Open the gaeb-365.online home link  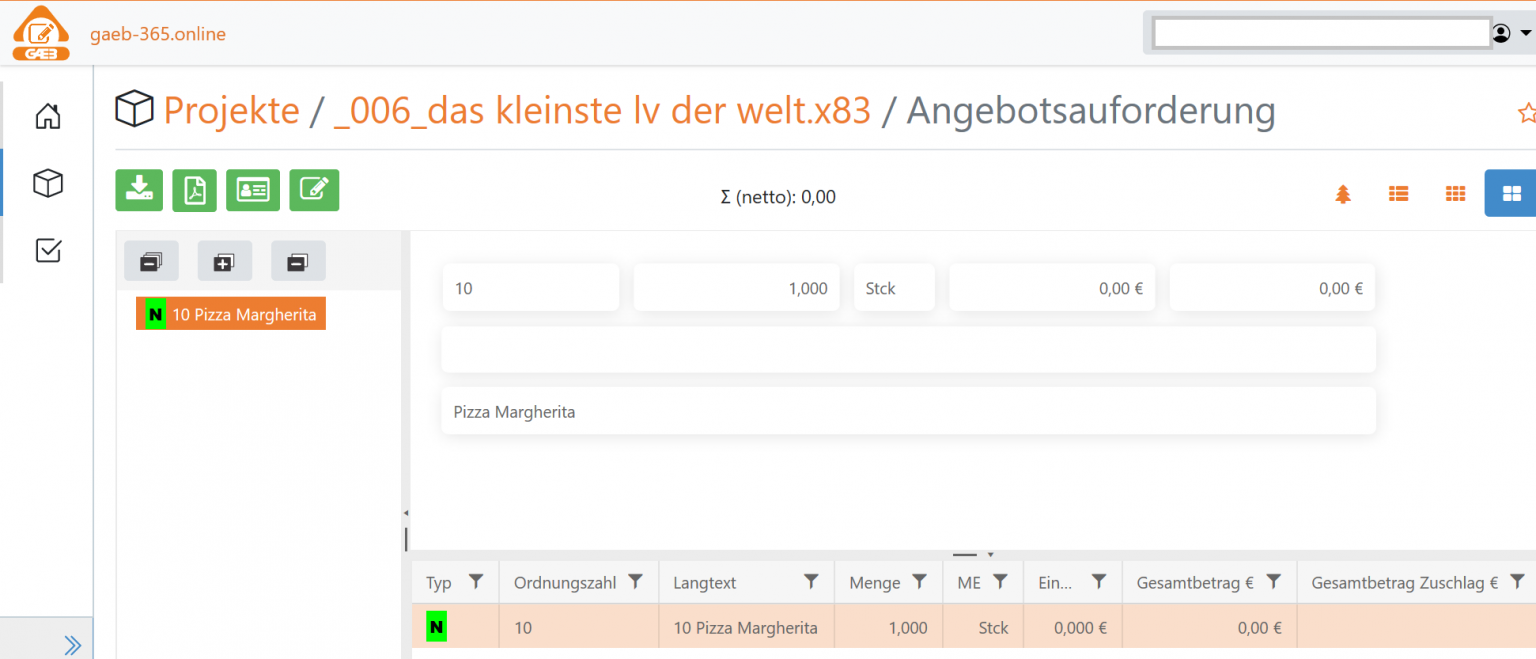pos(156,33)
